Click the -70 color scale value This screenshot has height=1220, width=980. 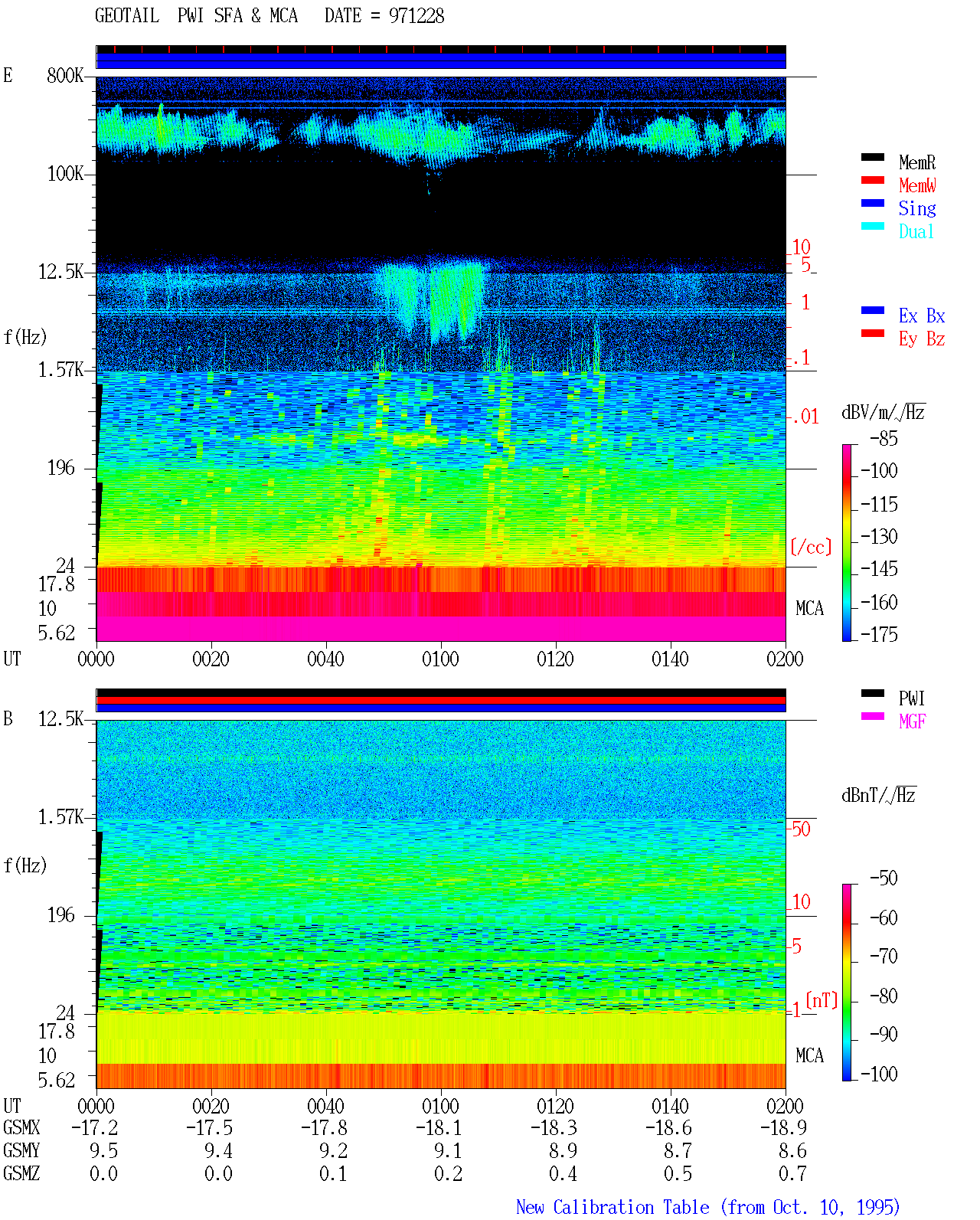pos(884,956)
